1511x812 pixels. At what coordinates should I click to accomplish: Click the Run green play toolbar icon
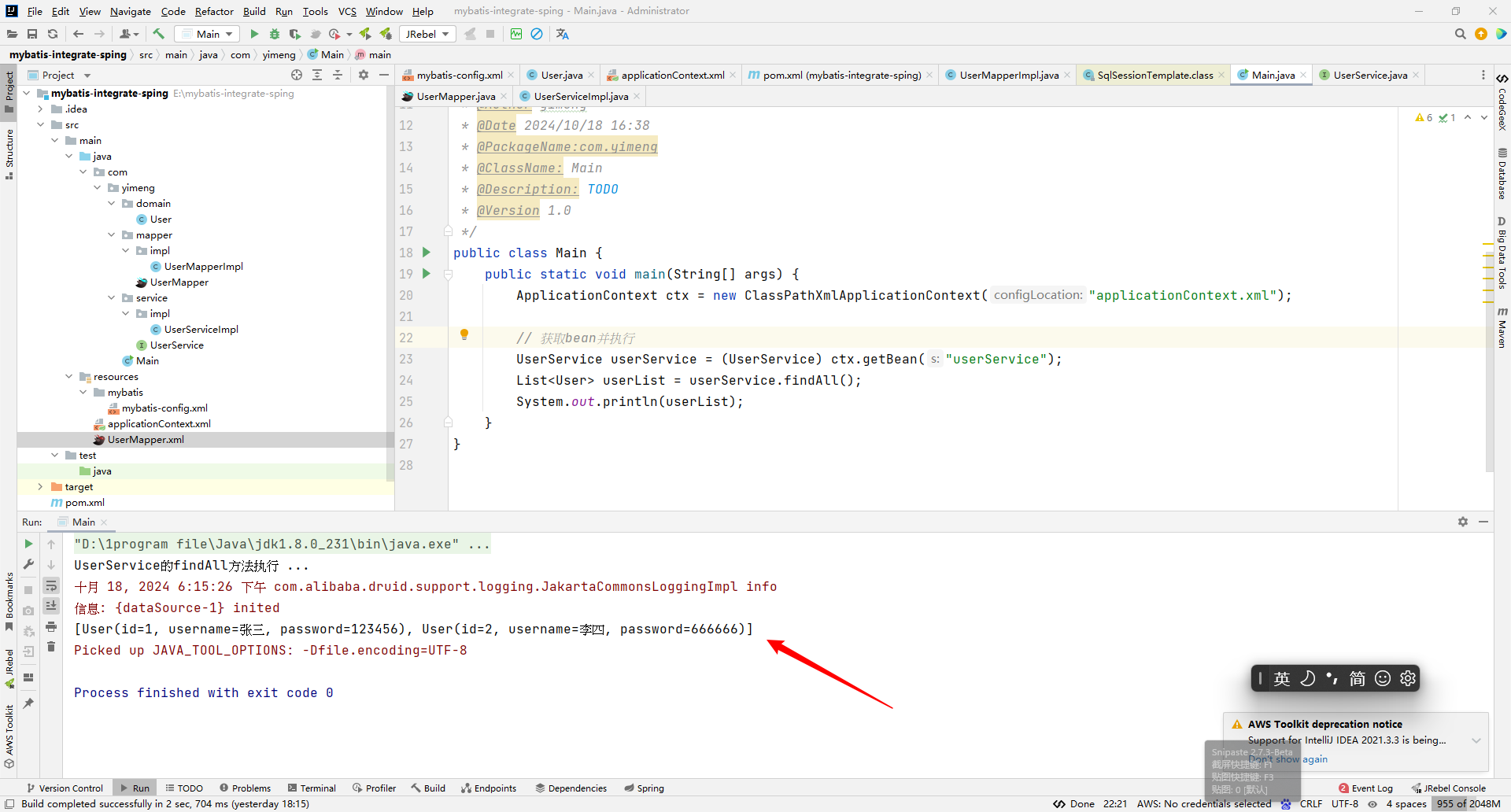[x=254, y=34]
